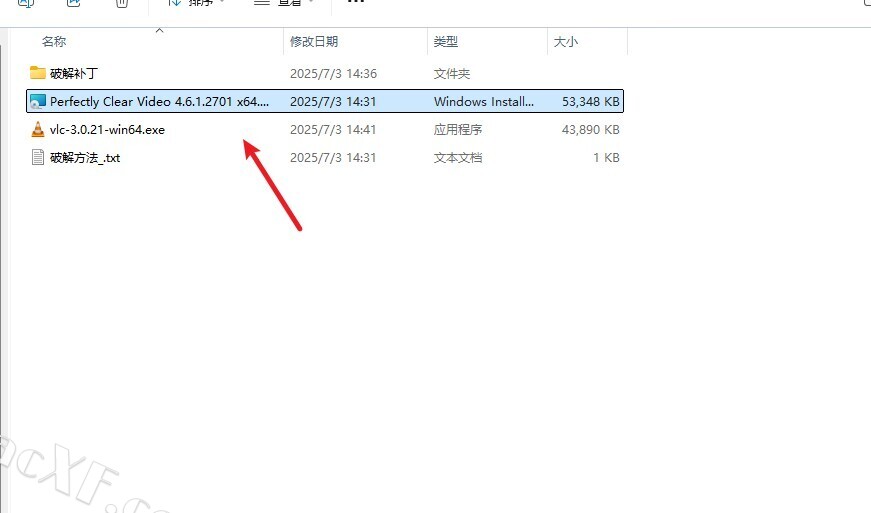This screenshot has width=871, height=513.
Task: Open the 查看 view dropdown
Action: click(x=283, y=3)
